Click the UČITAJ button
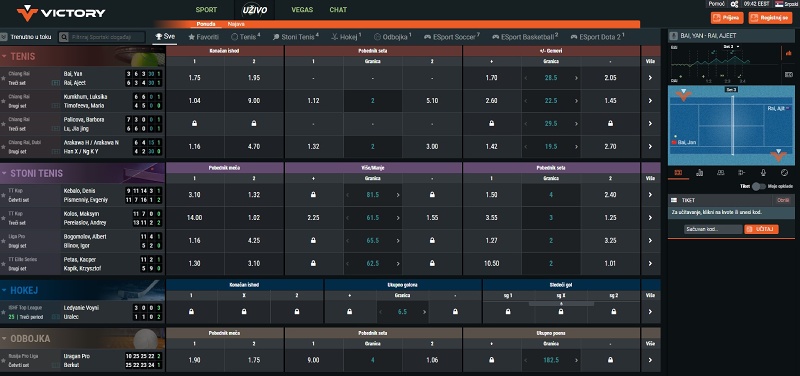 pos(761,229)
